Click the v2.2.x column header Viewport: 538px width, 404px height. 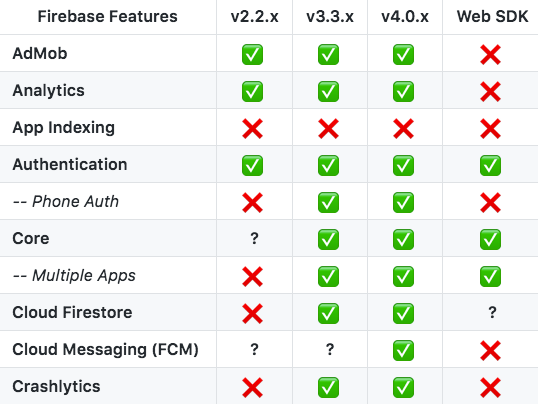point(254,16)
